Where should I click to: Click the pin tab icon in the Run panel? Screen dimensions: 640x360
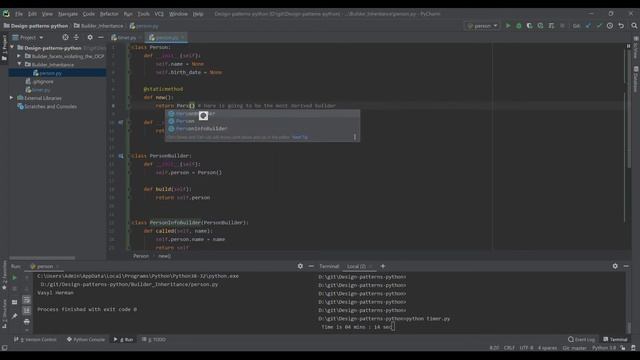coord(14,316)
